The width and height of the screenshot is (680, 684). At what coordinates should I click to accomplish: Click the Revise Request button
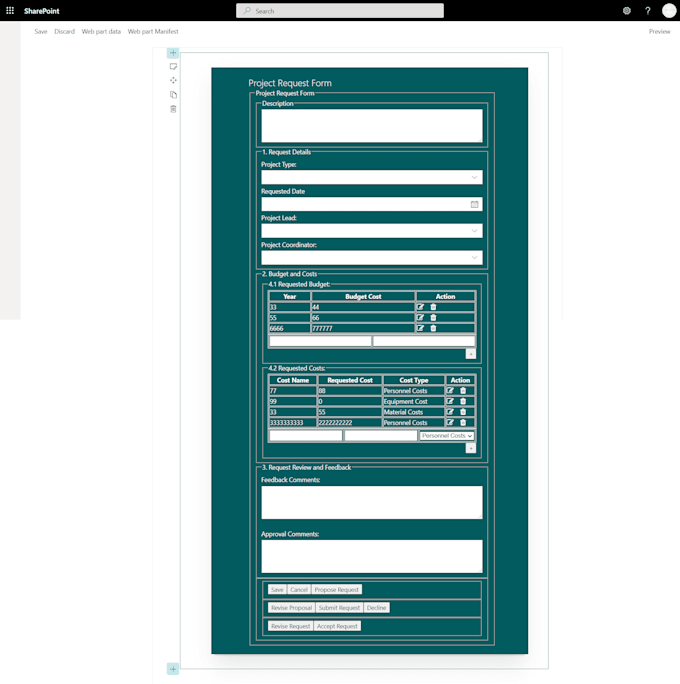pos(290,626)
